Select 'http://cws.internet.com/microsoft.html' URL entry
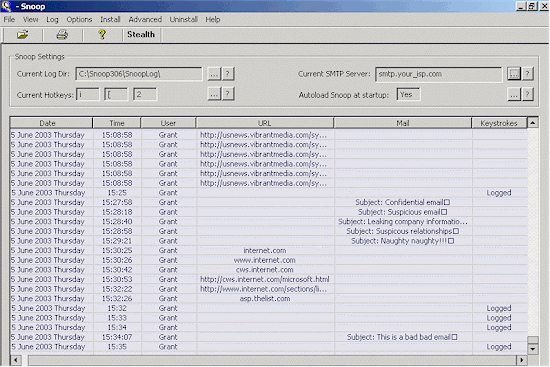Screen dimensions: 550x367 (x=265, y=280)
